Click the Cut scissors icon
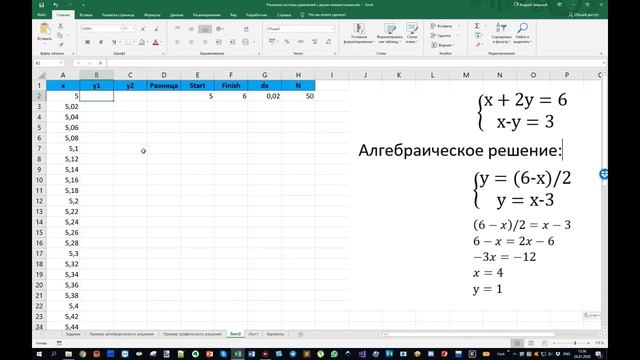 point(60,26)
